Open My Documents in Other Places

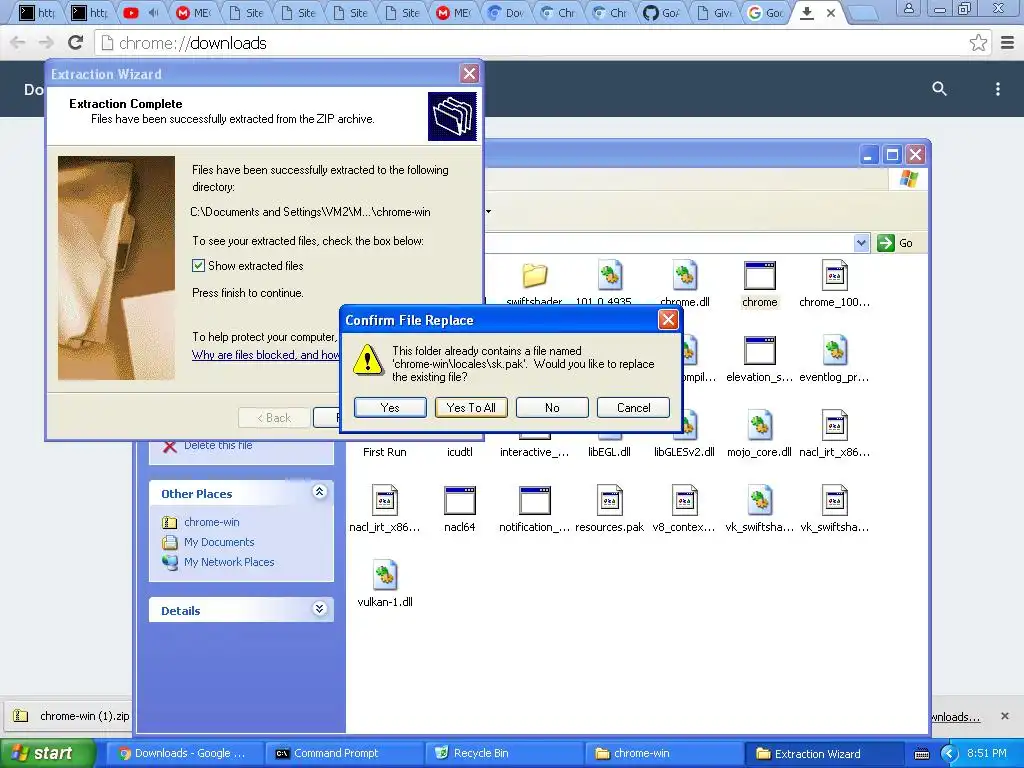tap(219, 542)
